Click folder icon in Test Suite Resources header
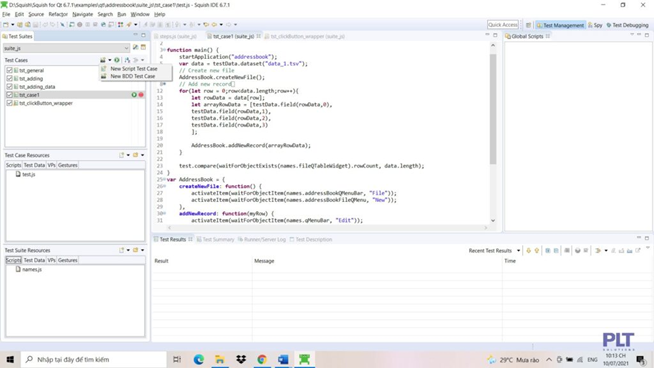The height and width of the screenshot is (368, 654). (x=136, y=250)
